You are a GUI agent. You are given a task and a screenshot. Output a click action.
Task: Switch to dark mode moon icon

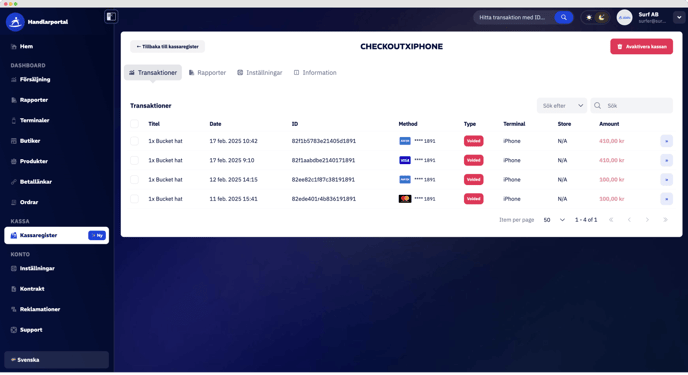tap(602, 18)
